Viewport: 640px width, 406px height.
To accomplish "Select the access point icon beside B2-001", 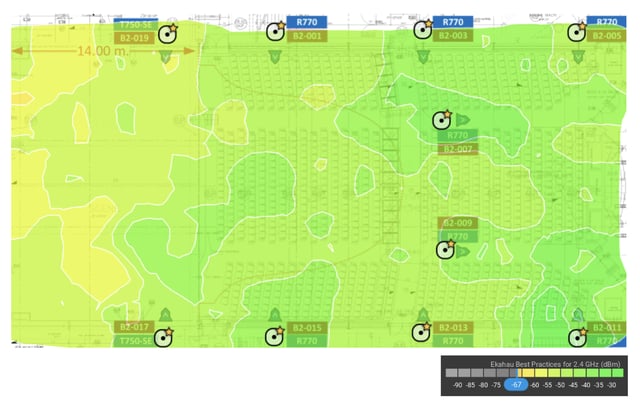I will (x=276, y=31).
